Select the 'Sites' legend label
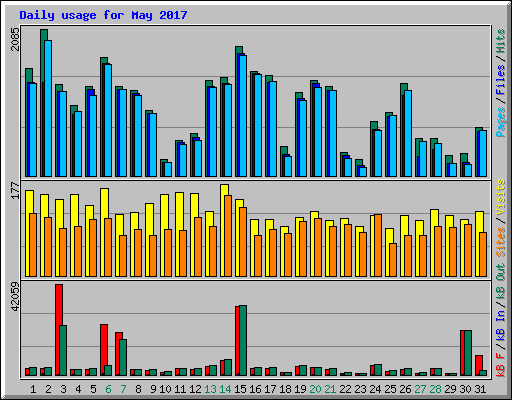The height and width of the screenshot is (400, 512). [x=501, y=242]
